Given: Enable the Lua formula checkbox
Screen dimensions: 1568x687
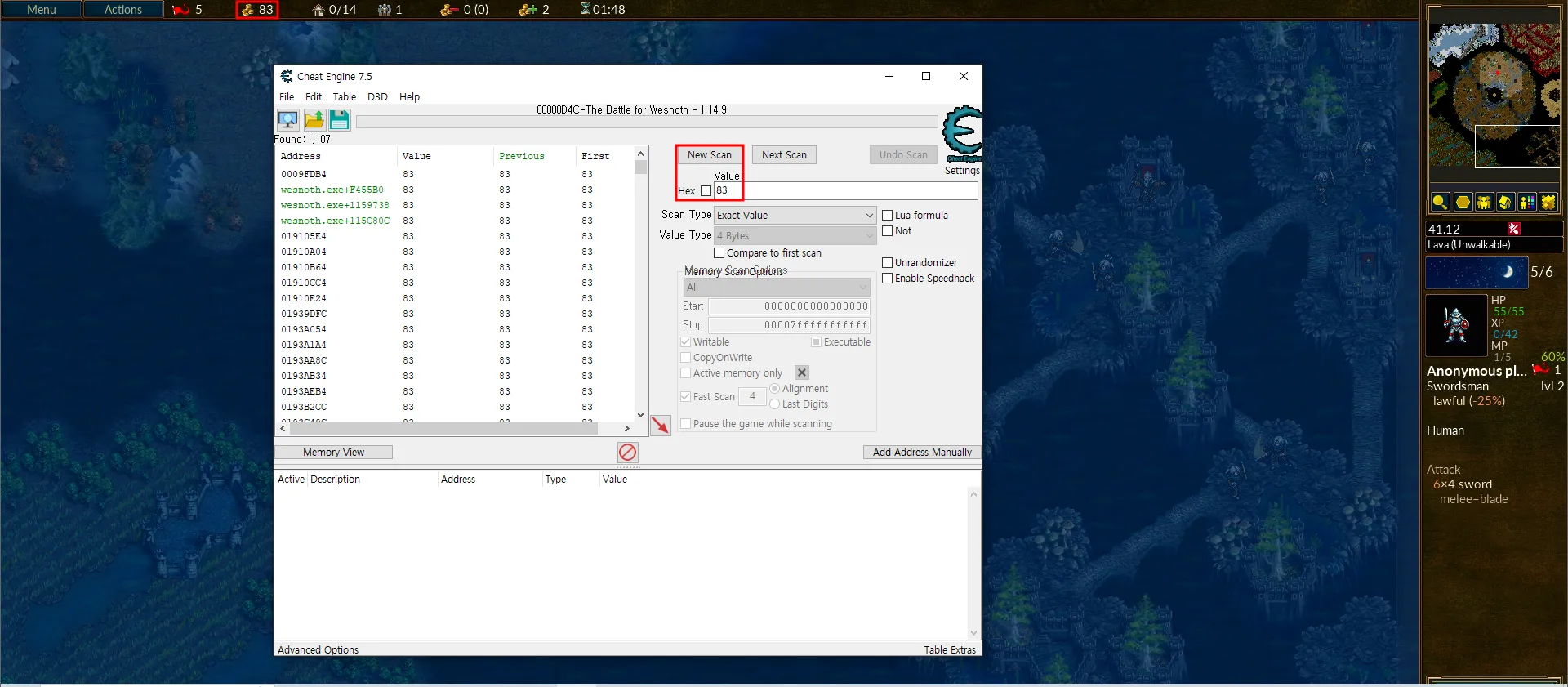Looking at the screenshot, I should pyautogui.click(x=888, y=216).
